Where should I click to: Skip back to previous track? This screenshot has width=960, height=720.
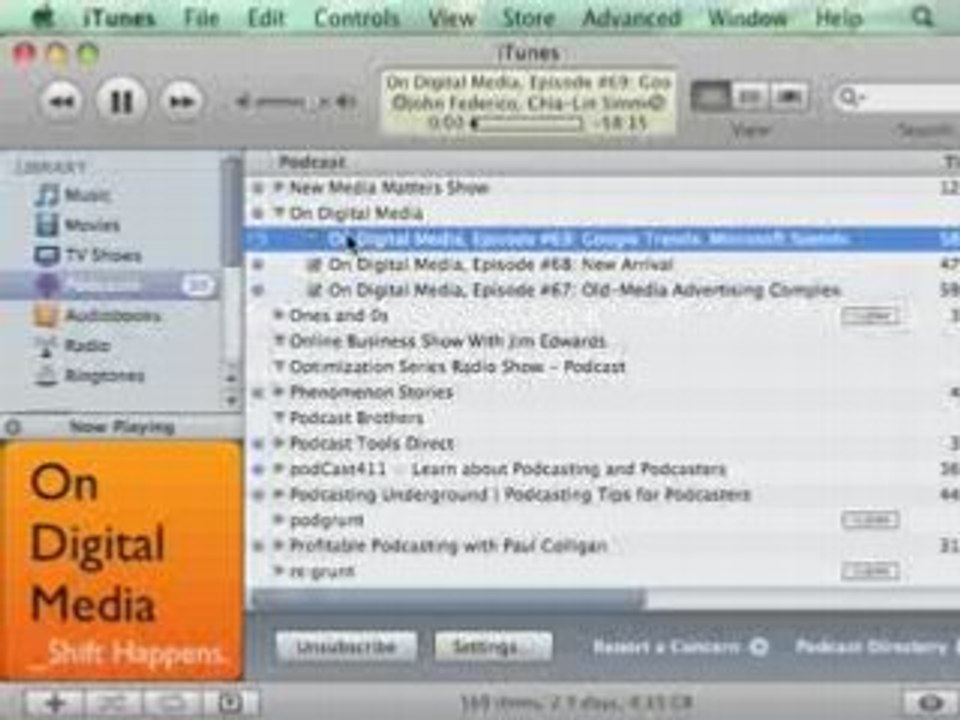click(x=62, y=101)
